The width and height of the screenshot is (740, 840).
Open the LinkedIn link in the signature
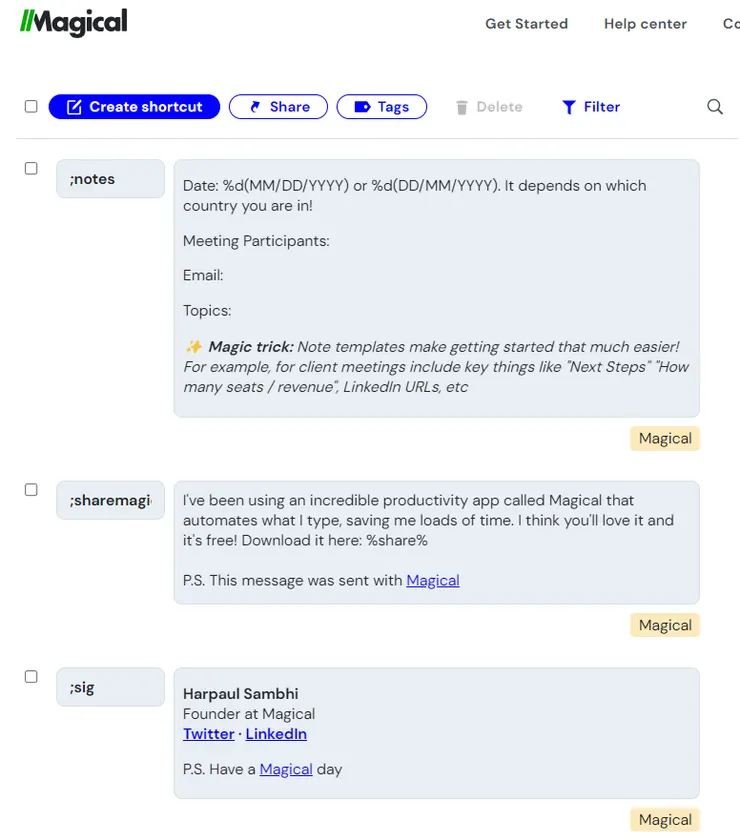click(x=276, y=734)
